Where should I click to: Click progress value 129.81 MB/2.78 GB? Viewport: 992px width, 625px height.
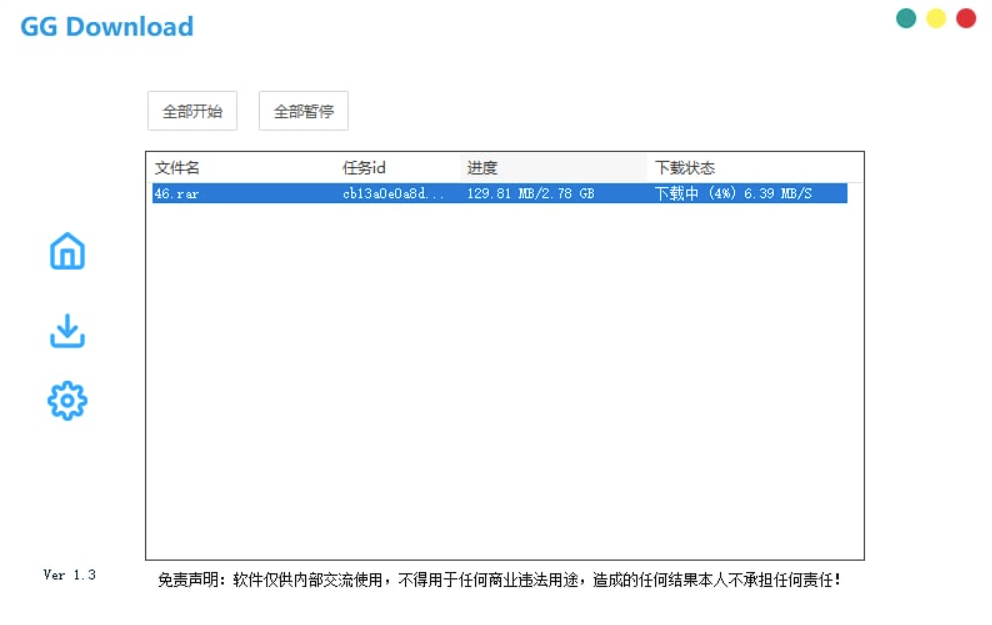[530, 194]
